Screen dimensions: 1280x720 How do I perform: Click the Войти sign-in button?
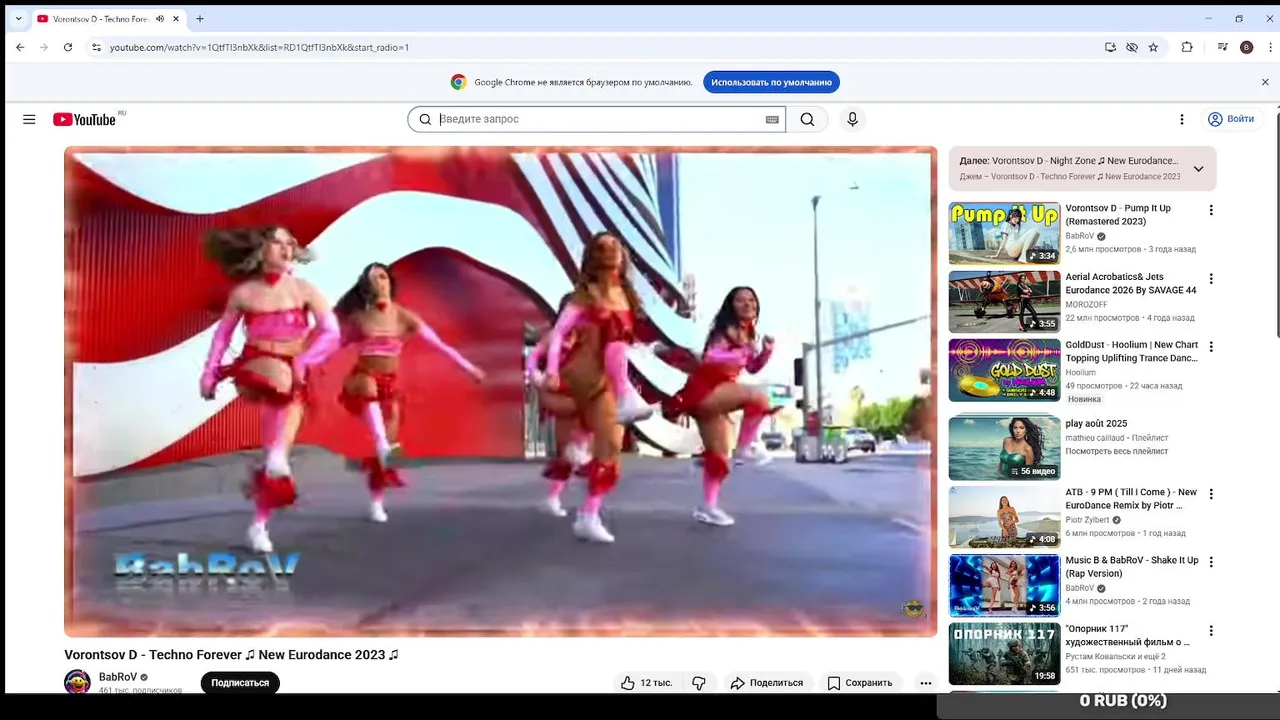coord(1231,119)
